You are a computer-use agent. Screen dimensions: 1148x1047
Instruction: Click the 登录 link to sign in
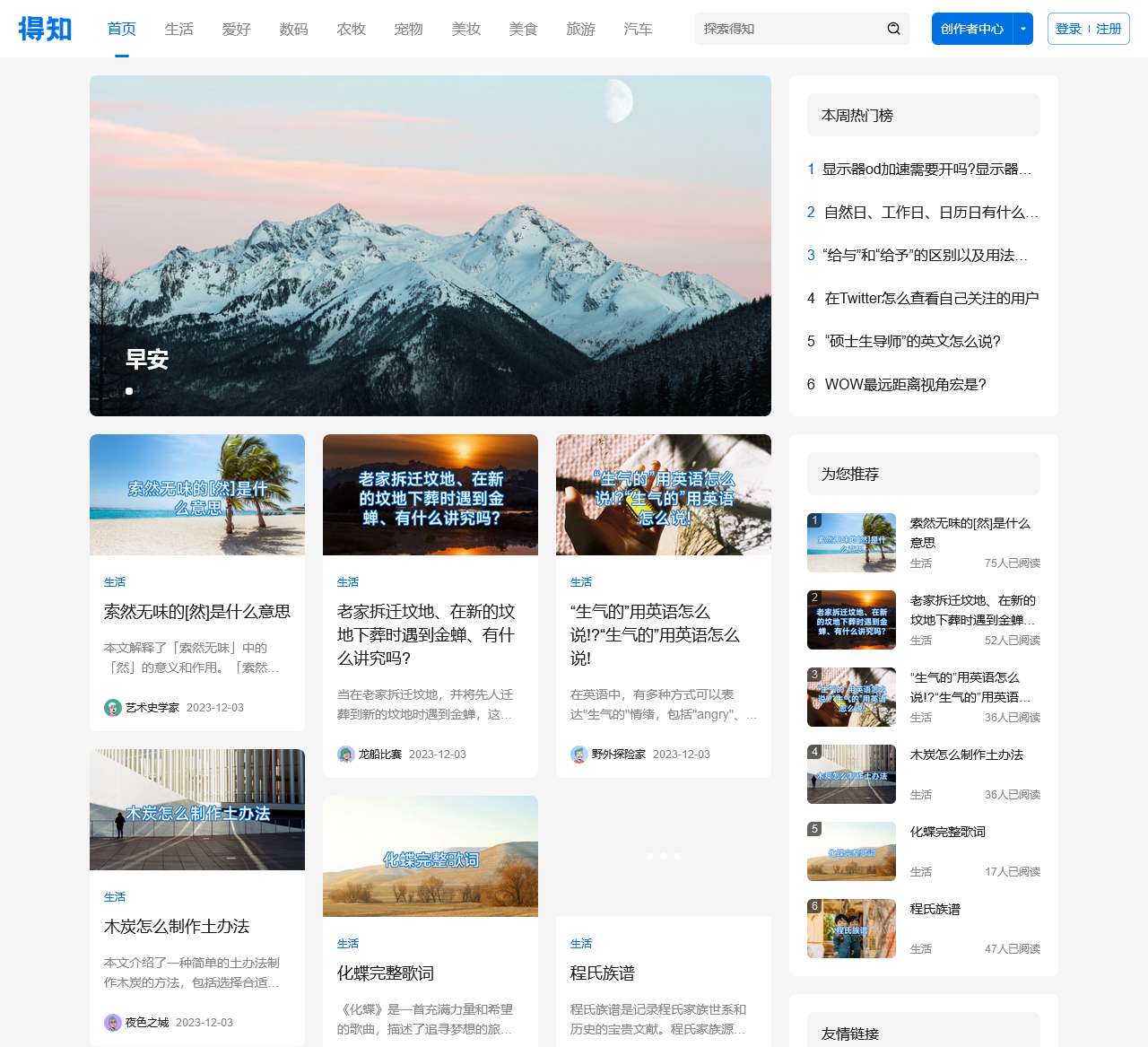click(x=1068, y=29)
